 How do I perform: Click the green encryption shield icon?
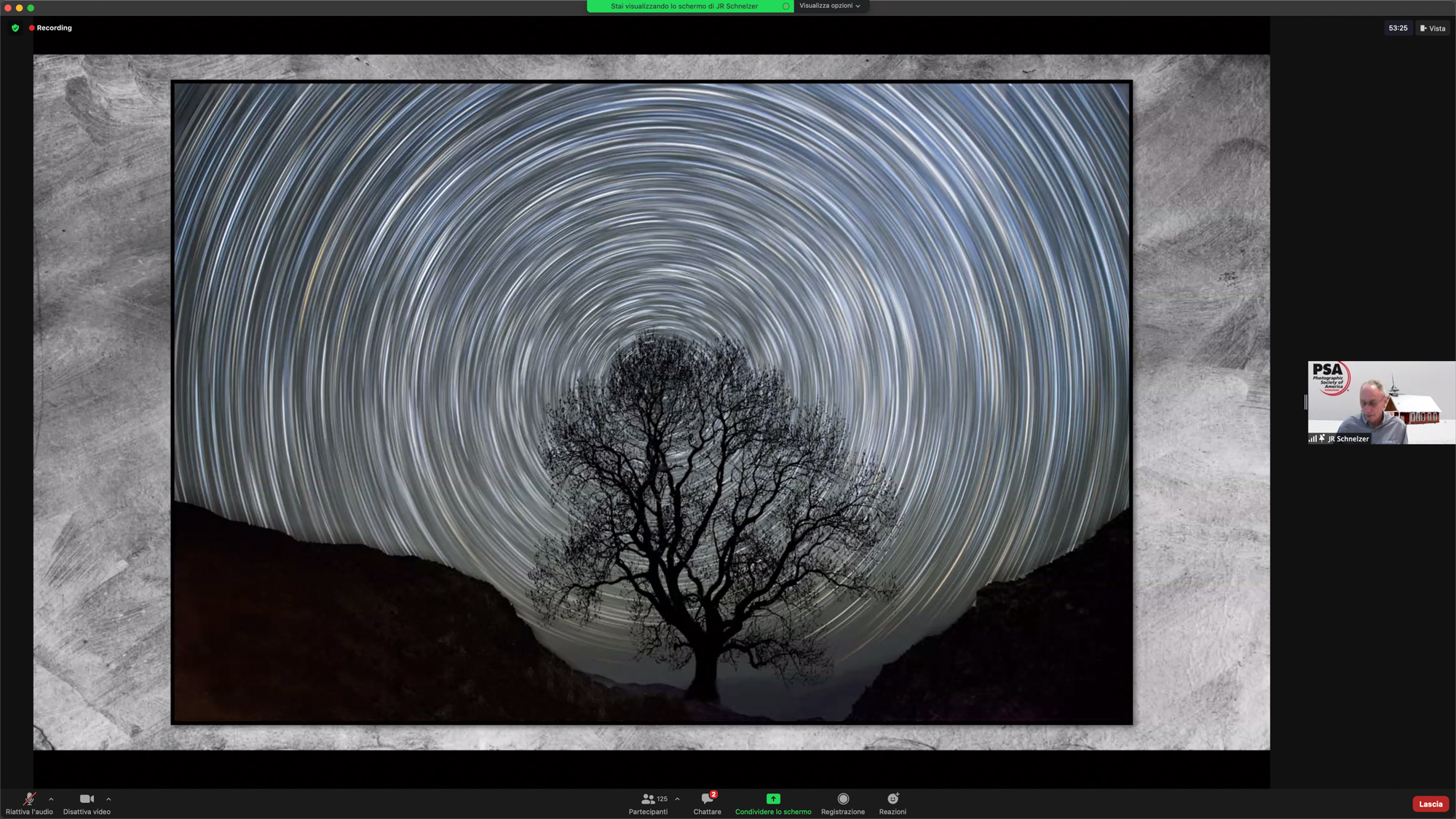(15, 28)
